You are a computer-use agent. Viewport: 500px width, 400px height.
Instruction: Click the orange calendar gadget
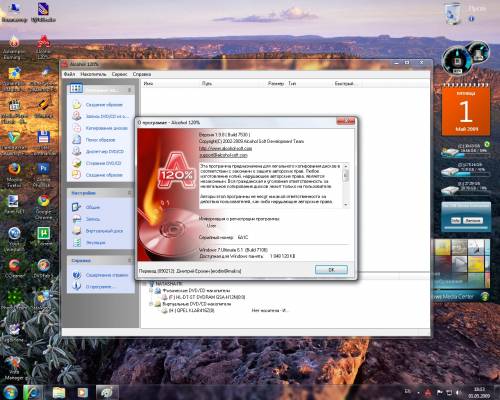point(466,111)
